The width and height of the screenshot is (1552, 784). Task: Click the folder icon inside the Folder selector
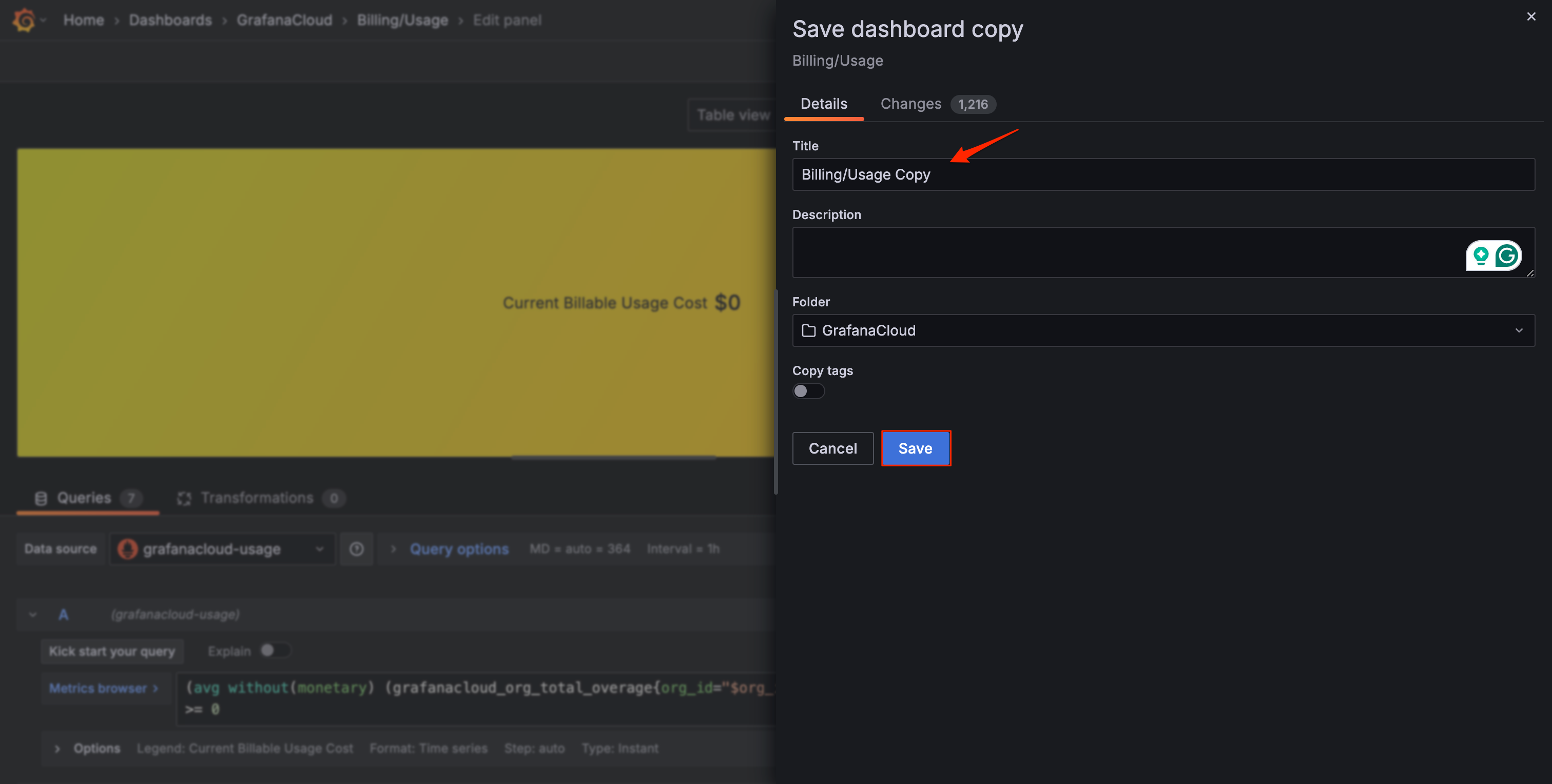[808, 330]
